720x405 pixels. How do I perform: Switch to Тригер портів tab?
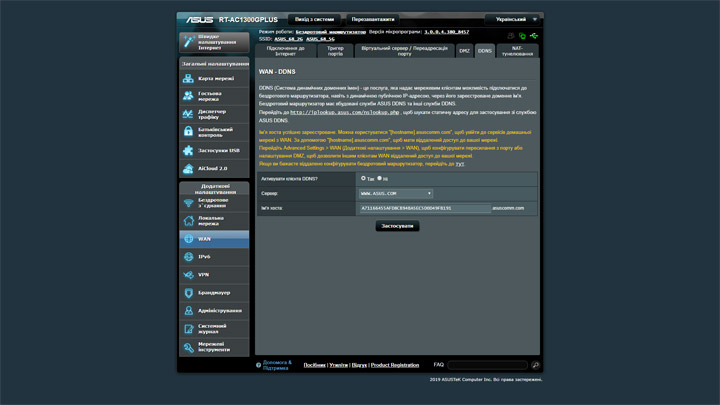pyautogui.click(x=335, y=51)
